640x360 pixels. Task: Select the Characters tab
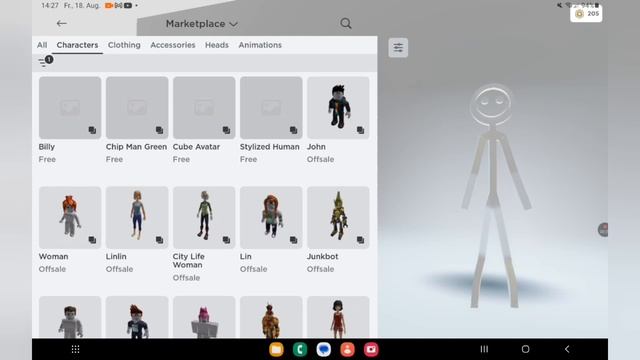tap(77, 45)
